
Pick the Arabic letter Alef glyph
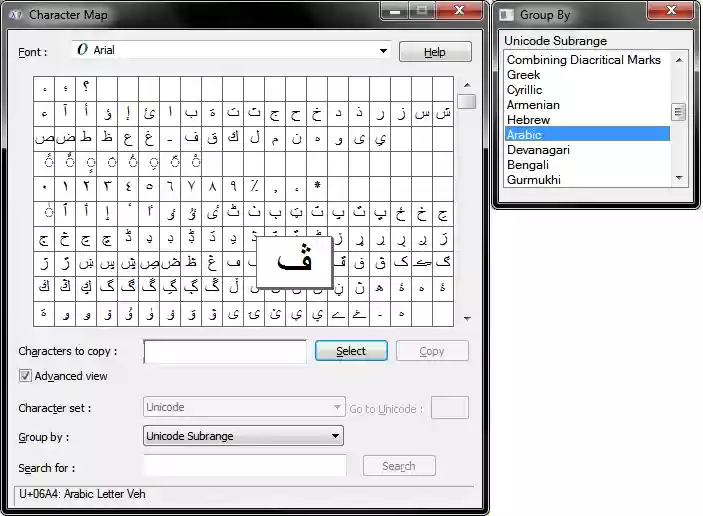[170, 113]
